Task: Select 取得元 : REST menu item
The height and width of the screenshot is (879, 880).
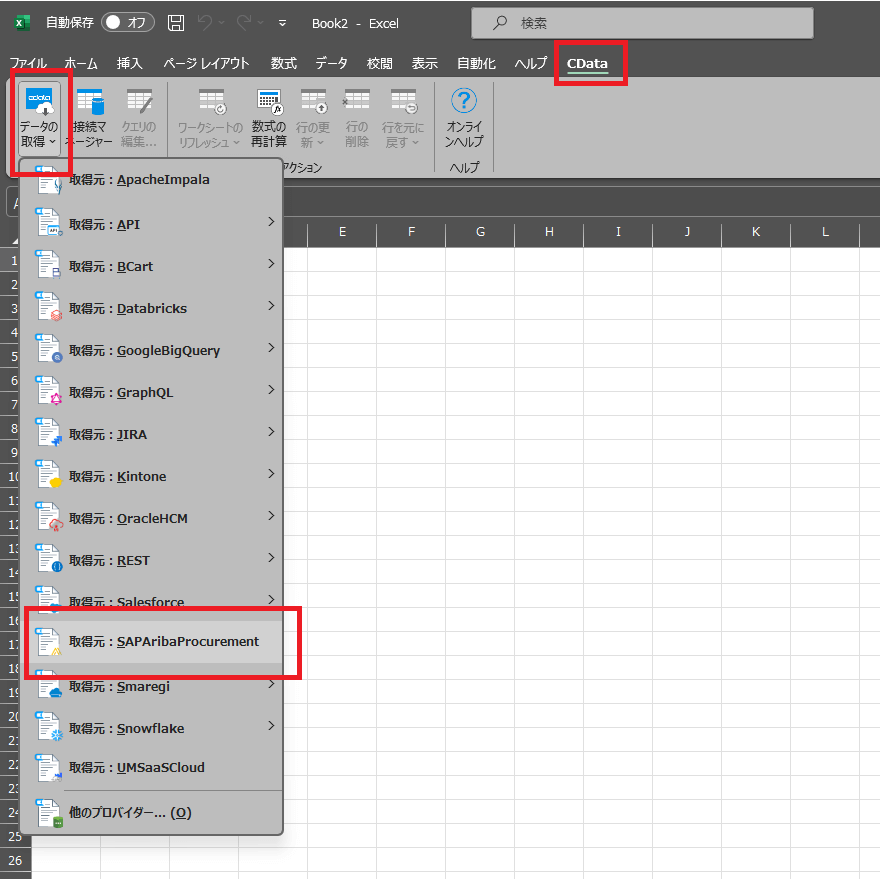Action: [151, 561]
